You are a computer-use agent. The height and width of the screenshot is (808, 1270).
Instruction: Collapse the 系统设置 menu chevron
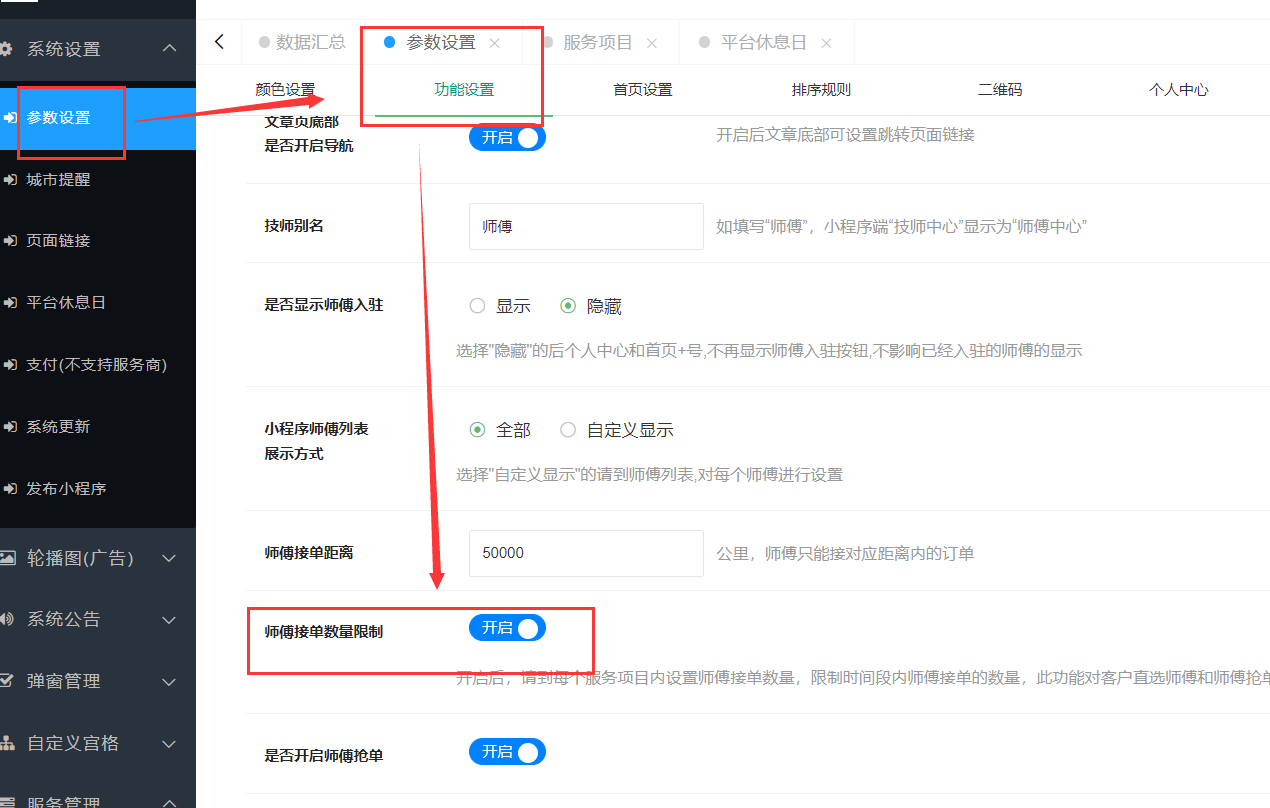(x=169, y=49)
